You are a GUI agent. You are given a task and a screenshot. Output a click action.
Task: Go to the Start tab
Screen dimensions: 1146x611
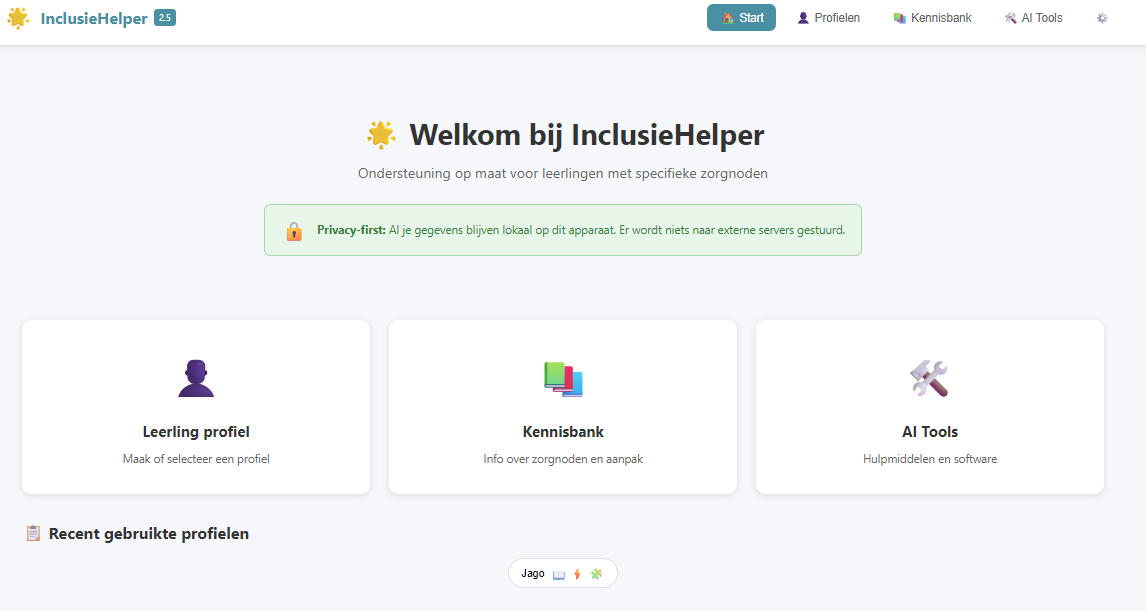click(741, 18)
